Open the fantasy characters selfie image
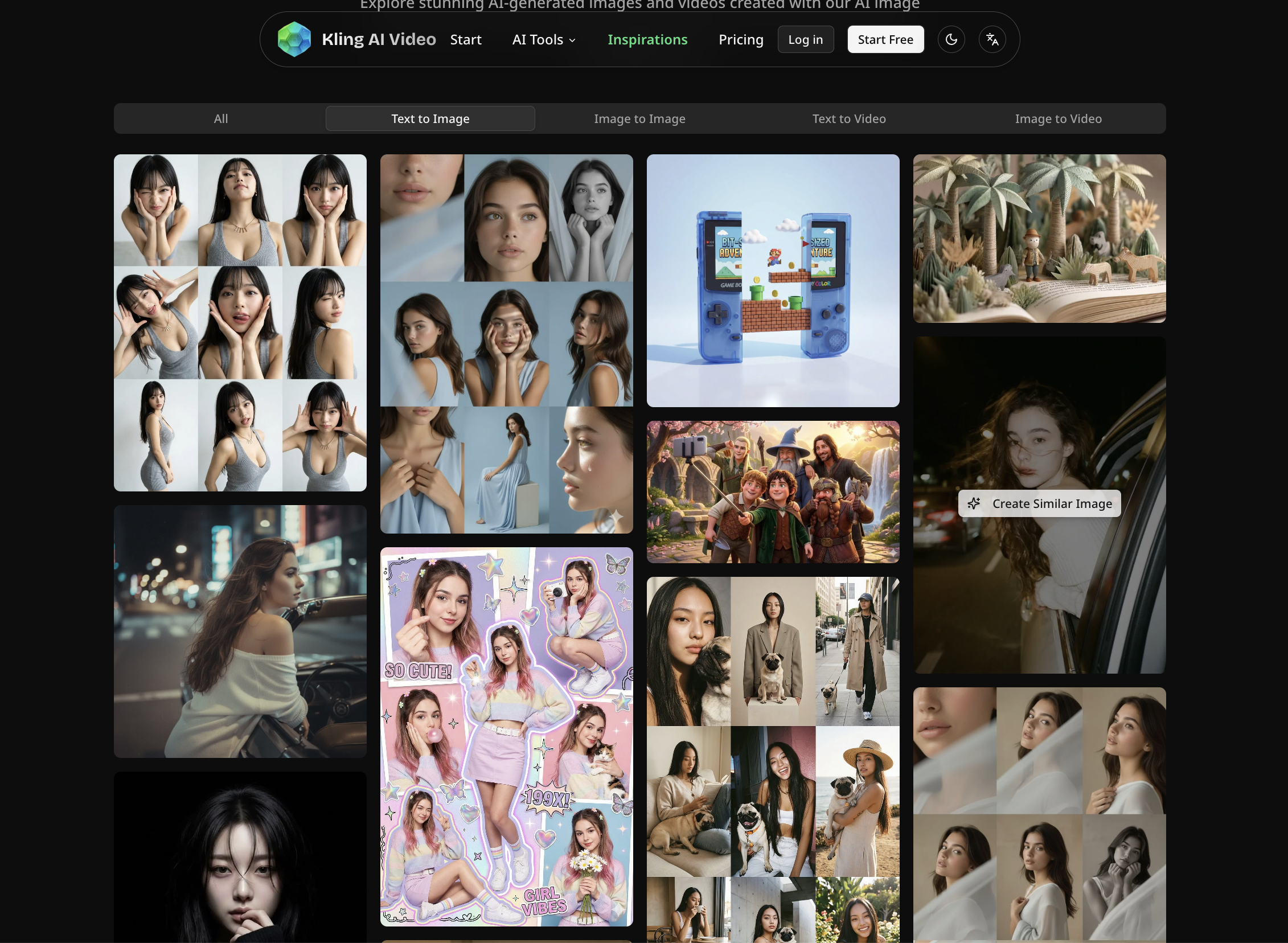Image resolution: width=1288 pixels, height=943 pixels. click(x=773, y=492)
